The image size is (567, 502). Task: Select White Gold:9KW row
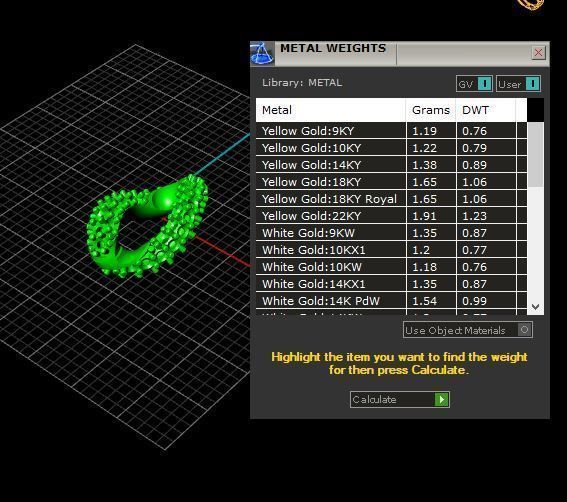pyautogui.click(x=391, y=233)
